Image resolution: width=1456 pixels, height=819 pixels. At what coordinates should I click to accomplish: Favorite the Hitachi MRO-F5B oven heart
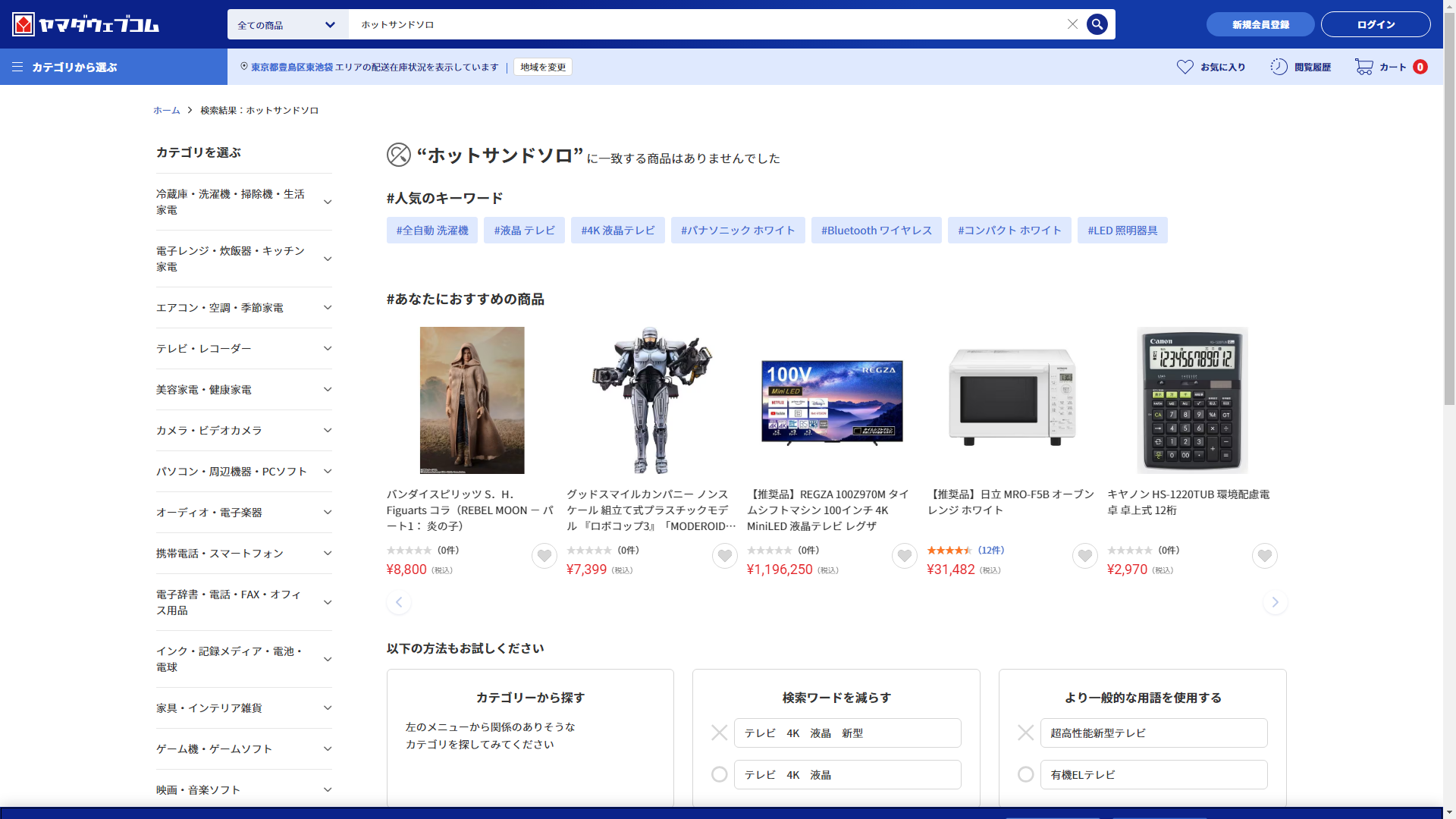point(1084,556)
